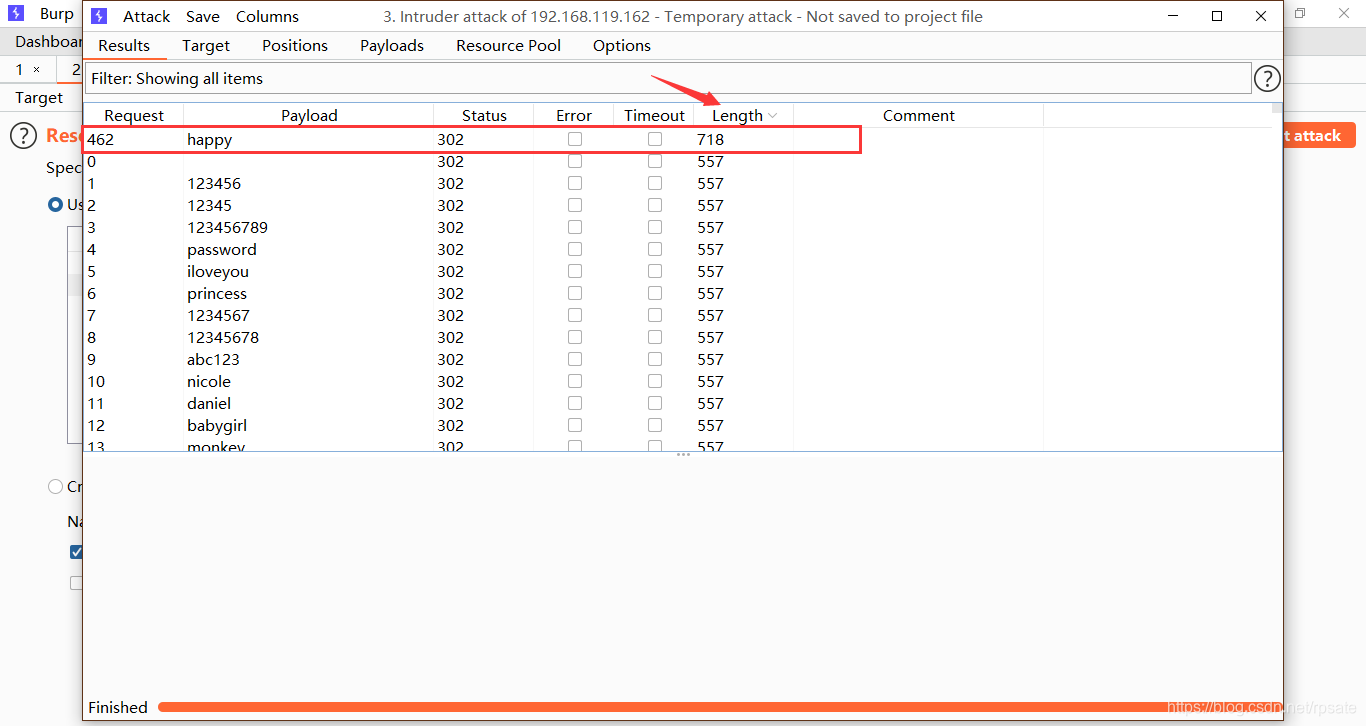Select the first radio button in Burp window
The height and width of the screenshot is (726, 1366).
pos(56,204)
